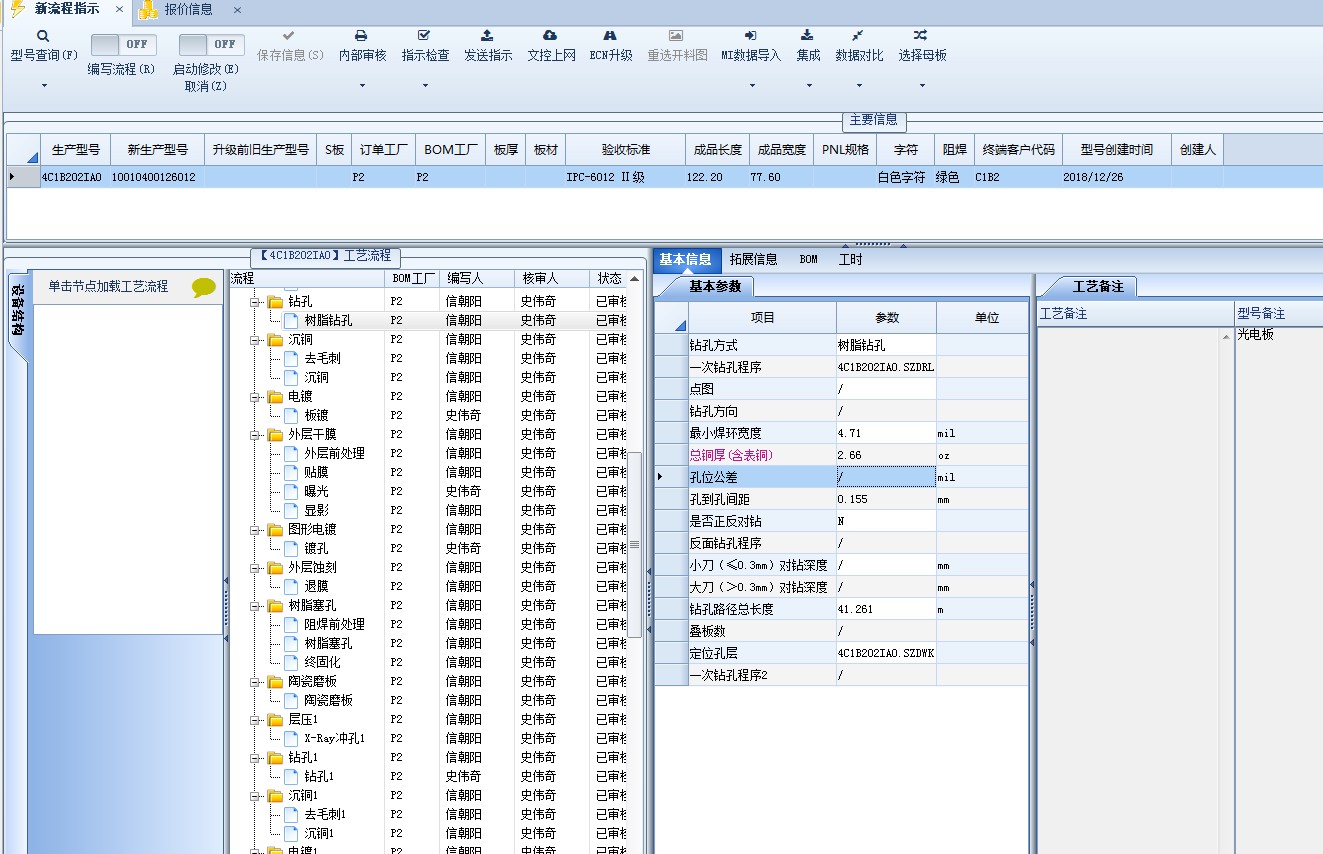
Task: Switch to the 新流程指示 tab
Action: coord(66,9)
